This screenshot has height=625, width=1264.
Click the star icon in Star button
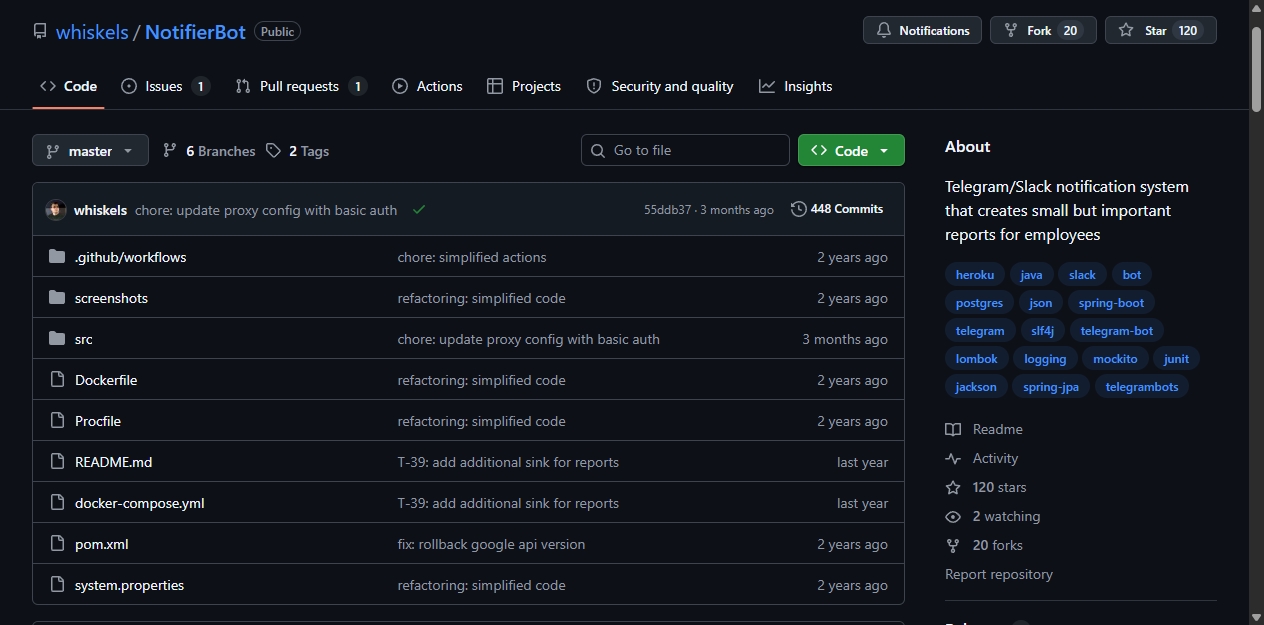point(1126,31)
